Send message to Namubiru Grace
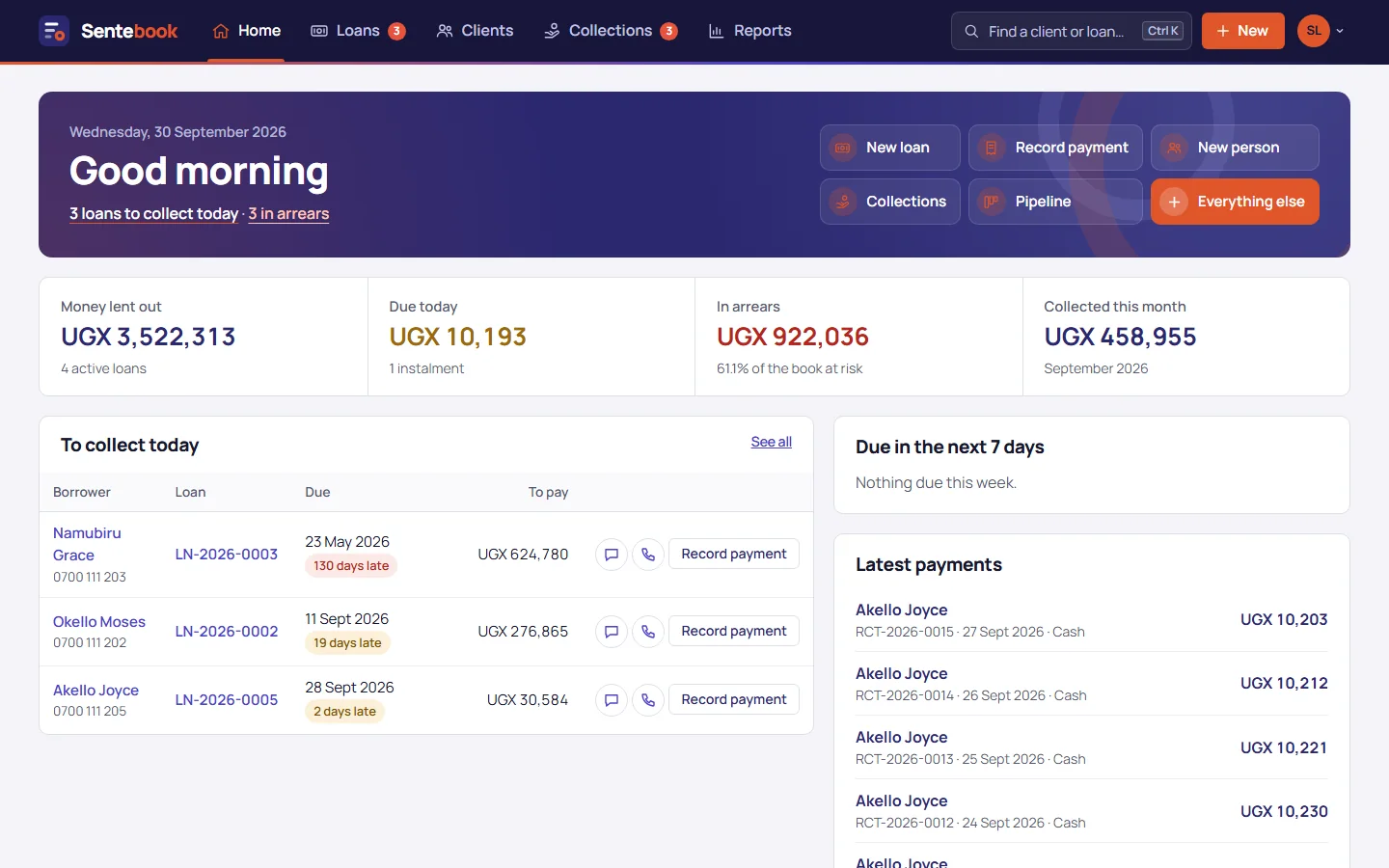 click(x=612, y=555)
